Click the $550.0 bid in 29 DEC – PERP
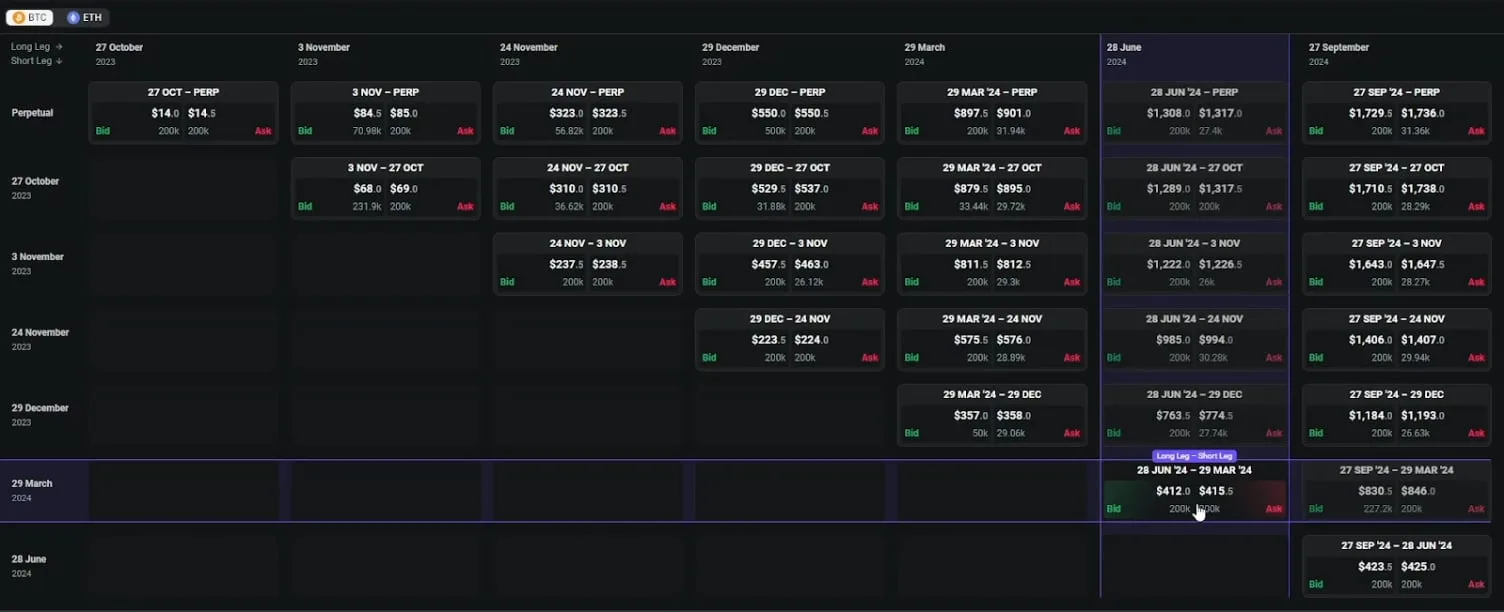1504x612 pixels. tap(769, 113)
